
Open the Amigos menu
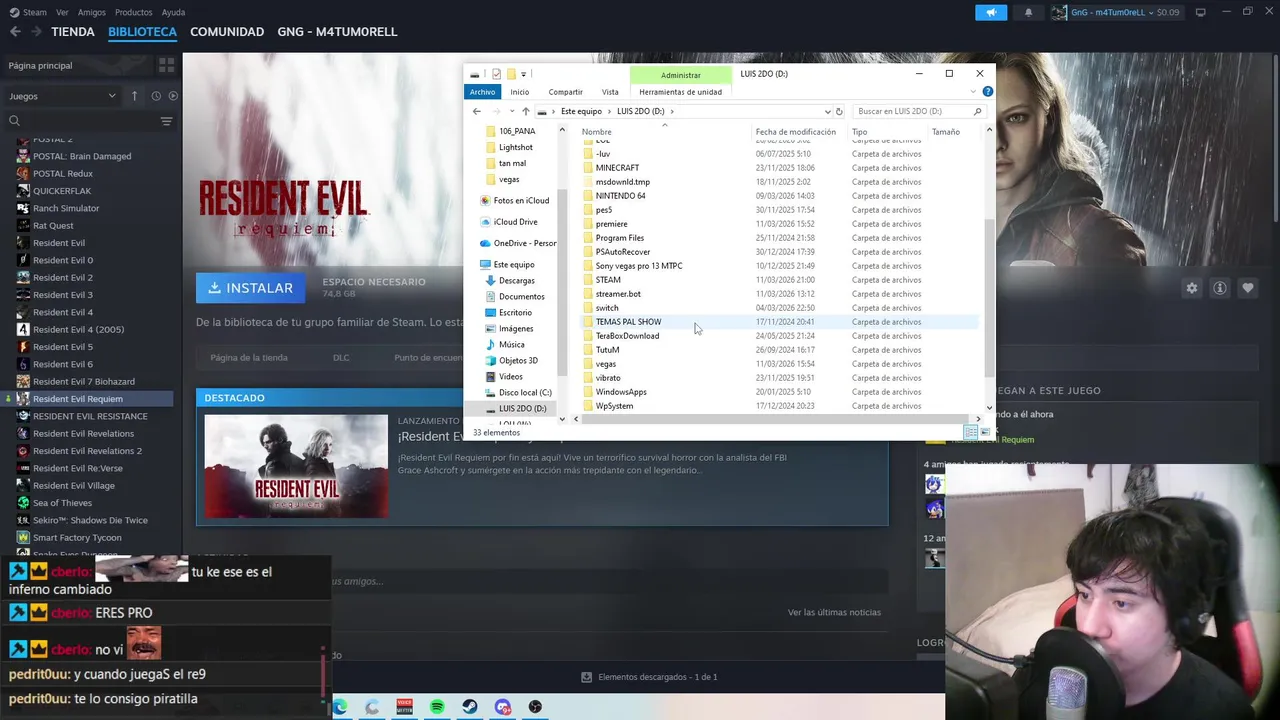click(x=92, y=12)
